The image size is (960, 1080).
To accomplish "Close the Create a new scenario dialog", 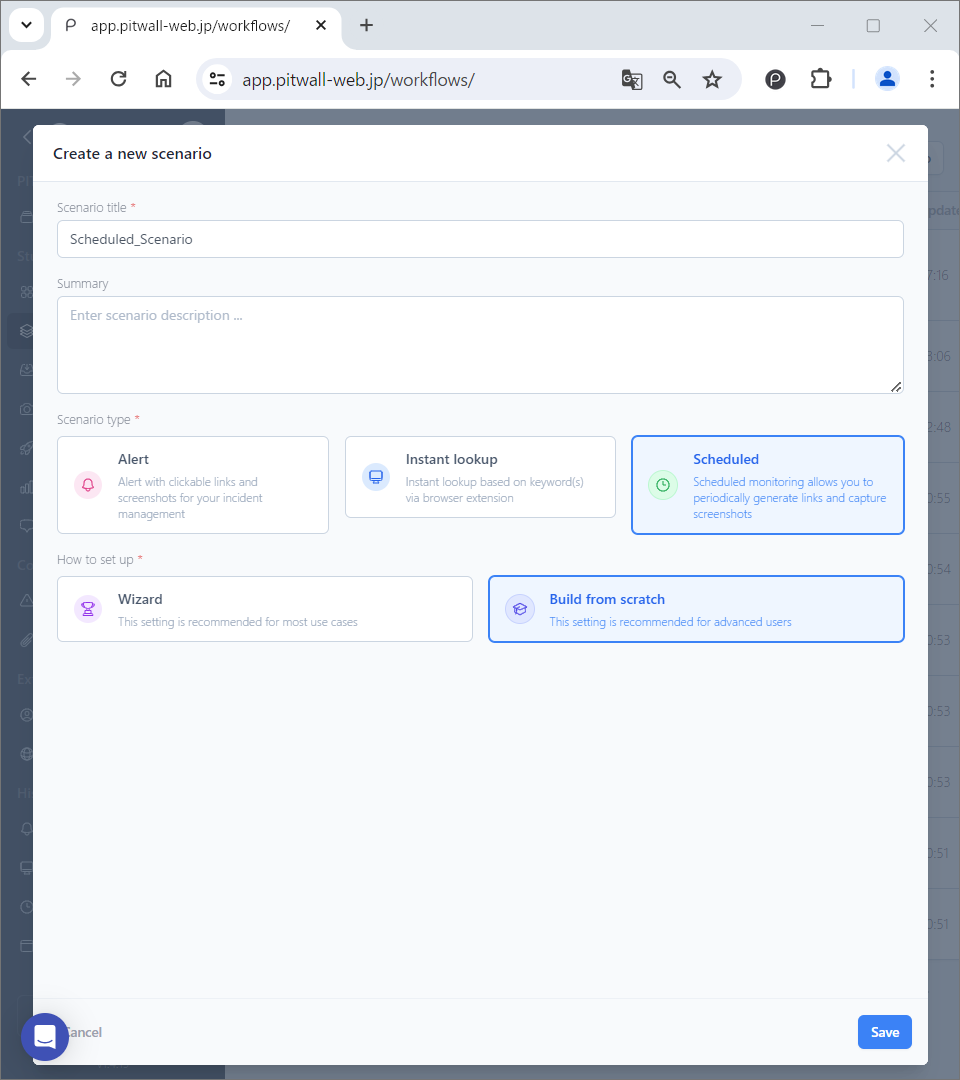I will (x=895, y=153).
